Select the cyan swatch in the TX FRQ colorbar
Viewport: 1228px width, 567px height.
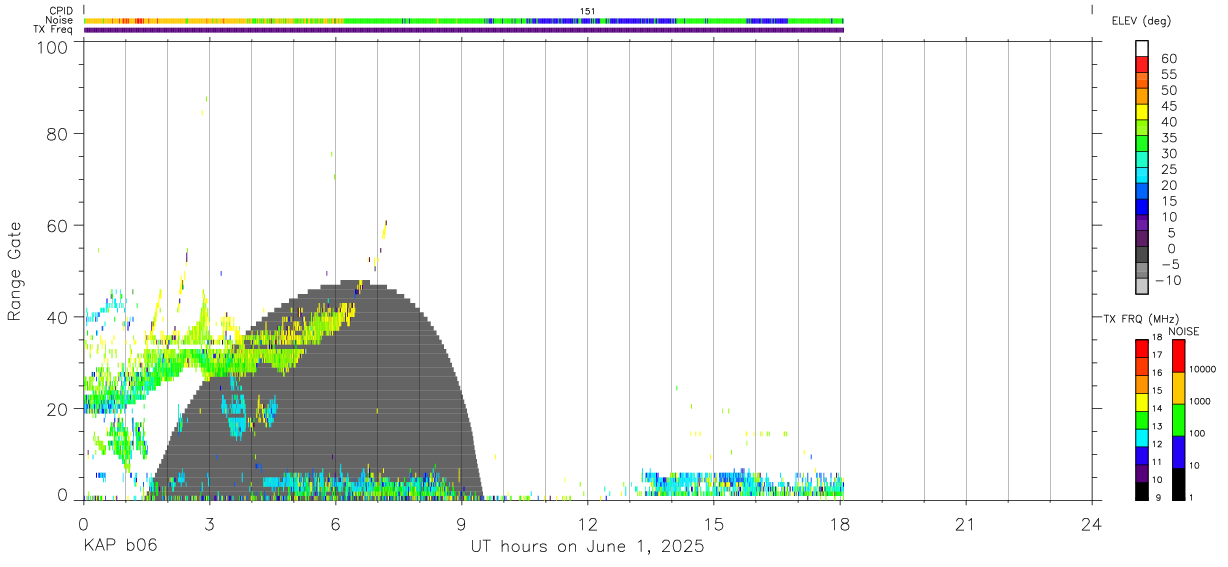[1142, 437]
